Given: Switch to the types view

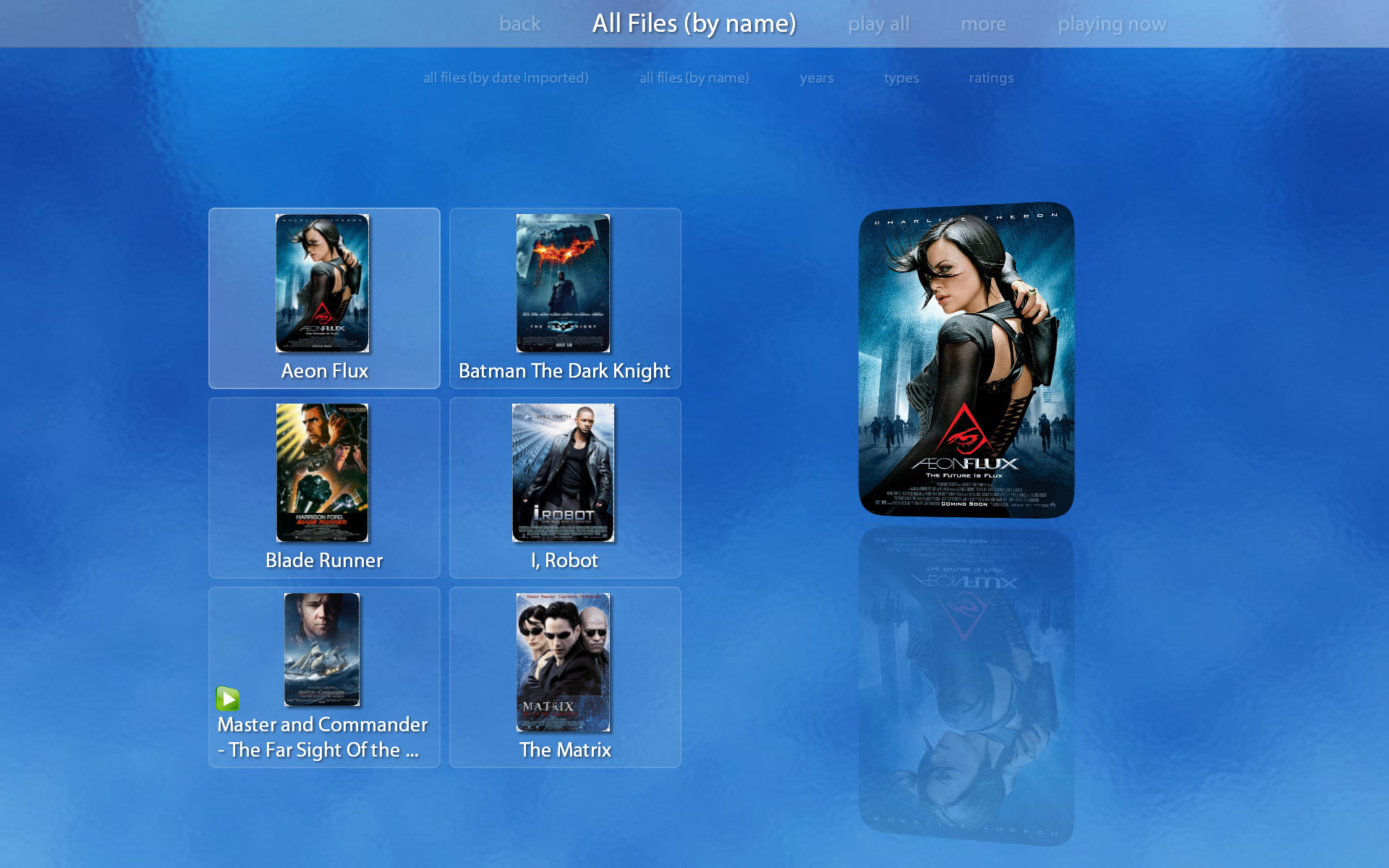Looking at the screenshot, I should tap(901, 77).
